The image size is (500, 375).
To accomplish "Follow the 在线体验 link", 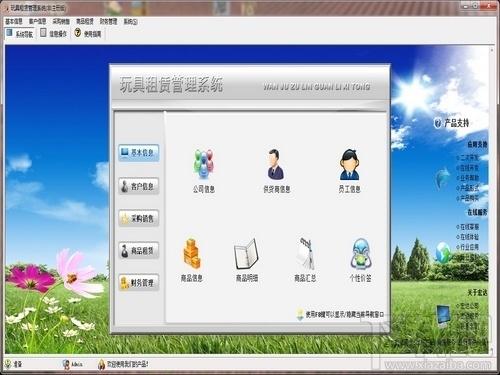I will coord(468,237).
